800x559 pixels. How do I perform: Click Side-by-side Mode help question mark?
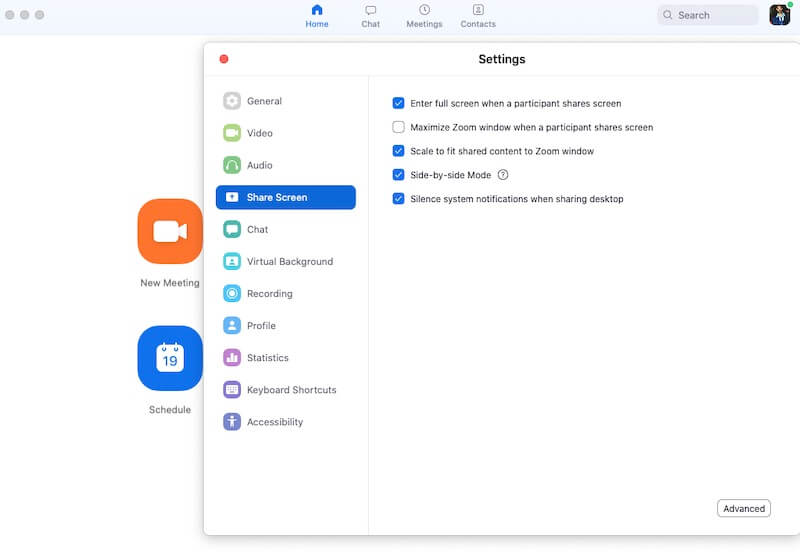[x=503, y=175]
